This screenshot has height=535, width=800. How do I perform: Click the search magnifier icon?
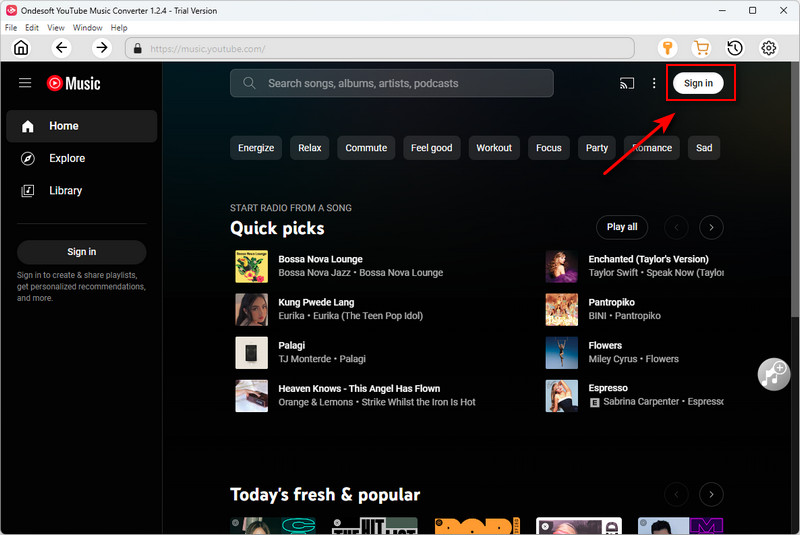pos(249,83)
